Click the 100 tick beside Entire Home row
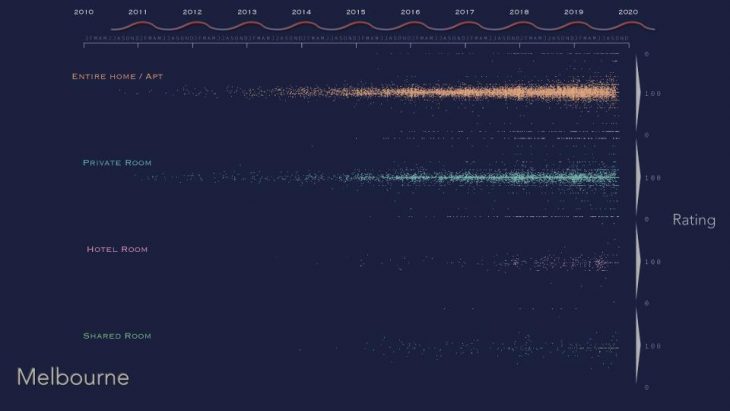The height and width of the screenshot is (411, 730). 654,93
